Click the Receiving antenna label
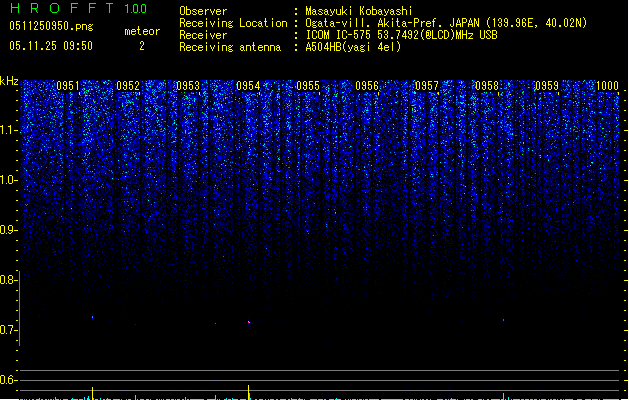 [x=230, y=47]
